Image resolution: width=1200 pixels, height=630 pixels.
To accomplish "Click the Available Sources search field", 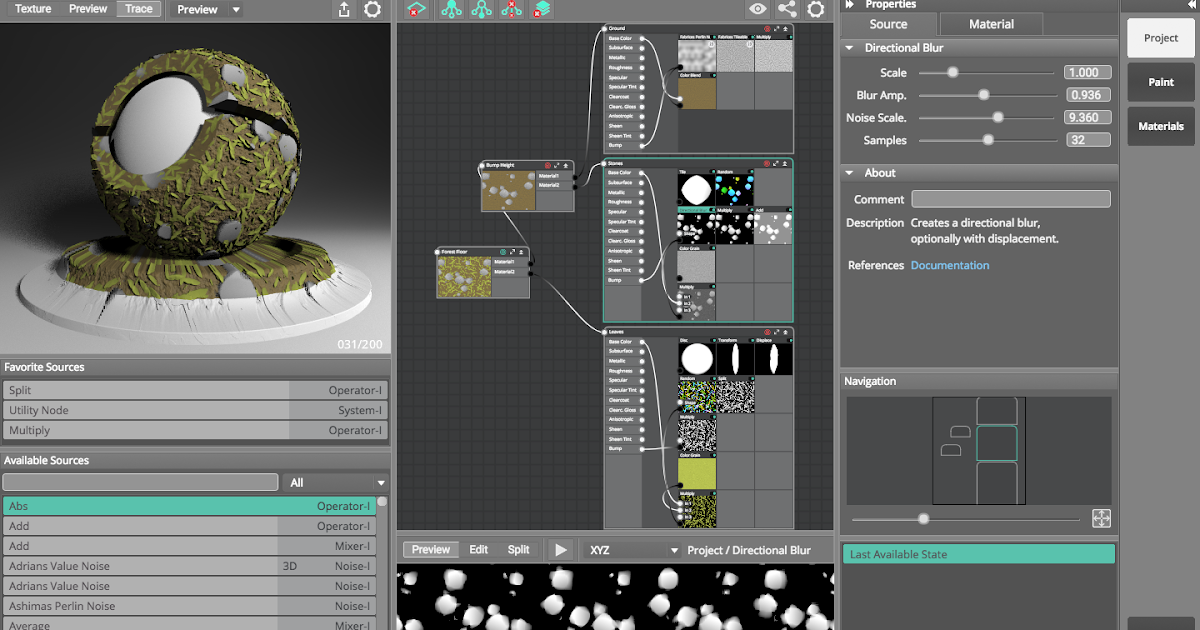I will coord(141,483).
